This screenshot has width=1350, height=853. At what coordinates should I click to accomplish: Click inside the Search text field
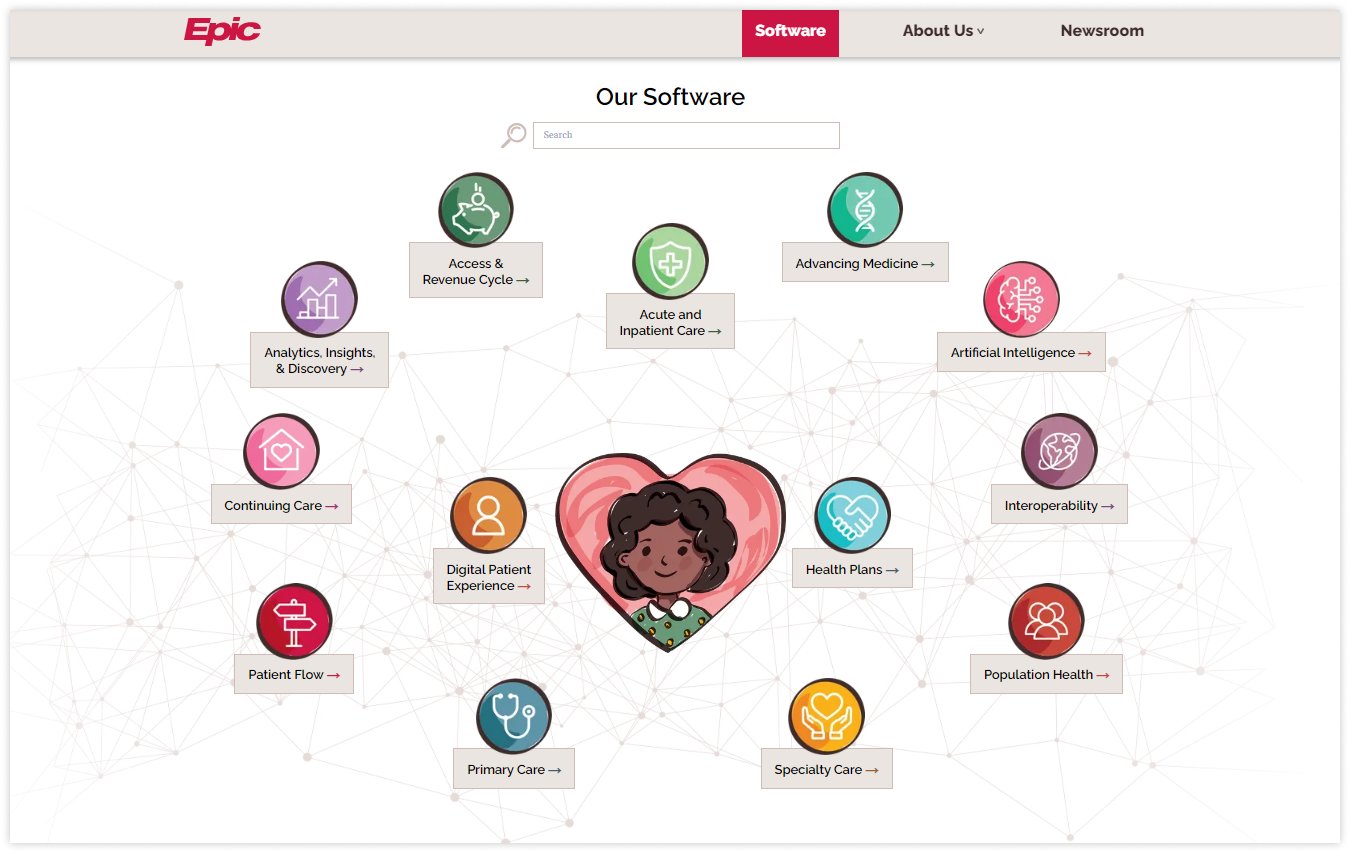click(x=686, y=135)
